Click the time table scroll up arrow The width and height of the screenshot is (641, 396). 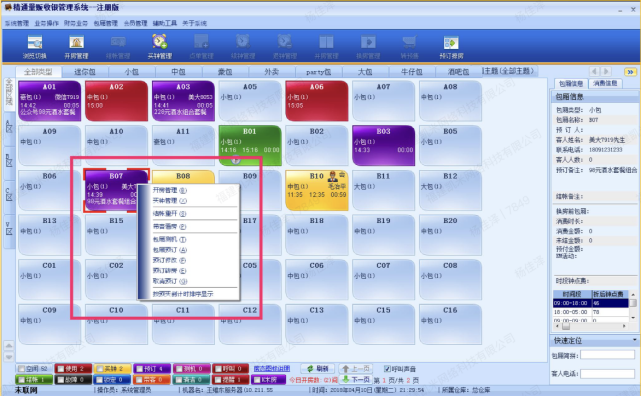click(x=633, y=294)
